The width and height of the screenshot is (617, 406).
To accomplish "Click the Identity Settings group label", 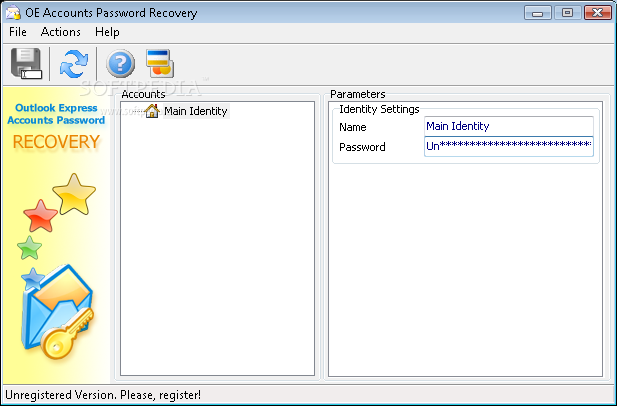I will [x=379, y=109].
